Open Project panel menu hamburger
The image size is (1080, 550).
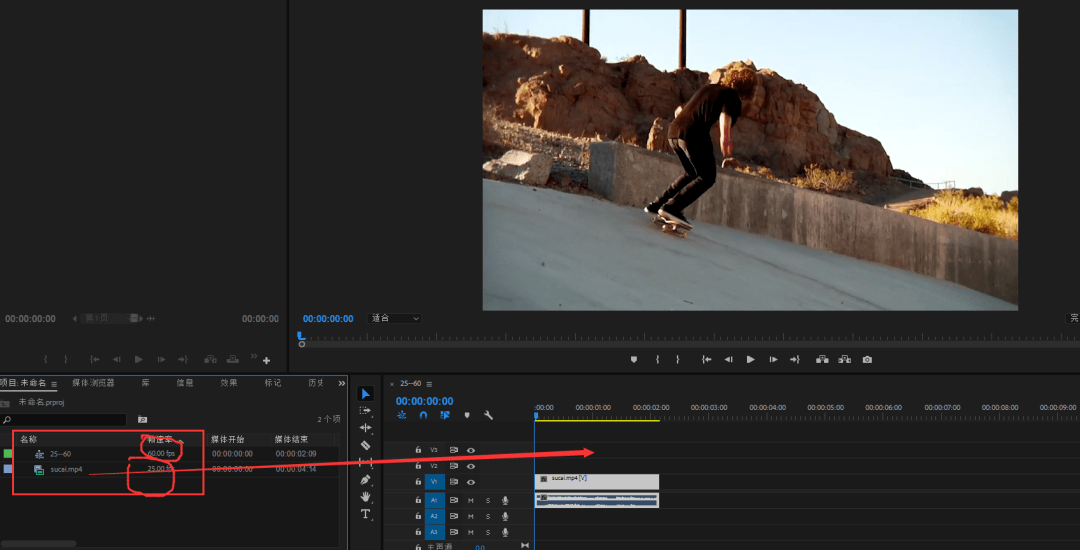click(54, 383)
